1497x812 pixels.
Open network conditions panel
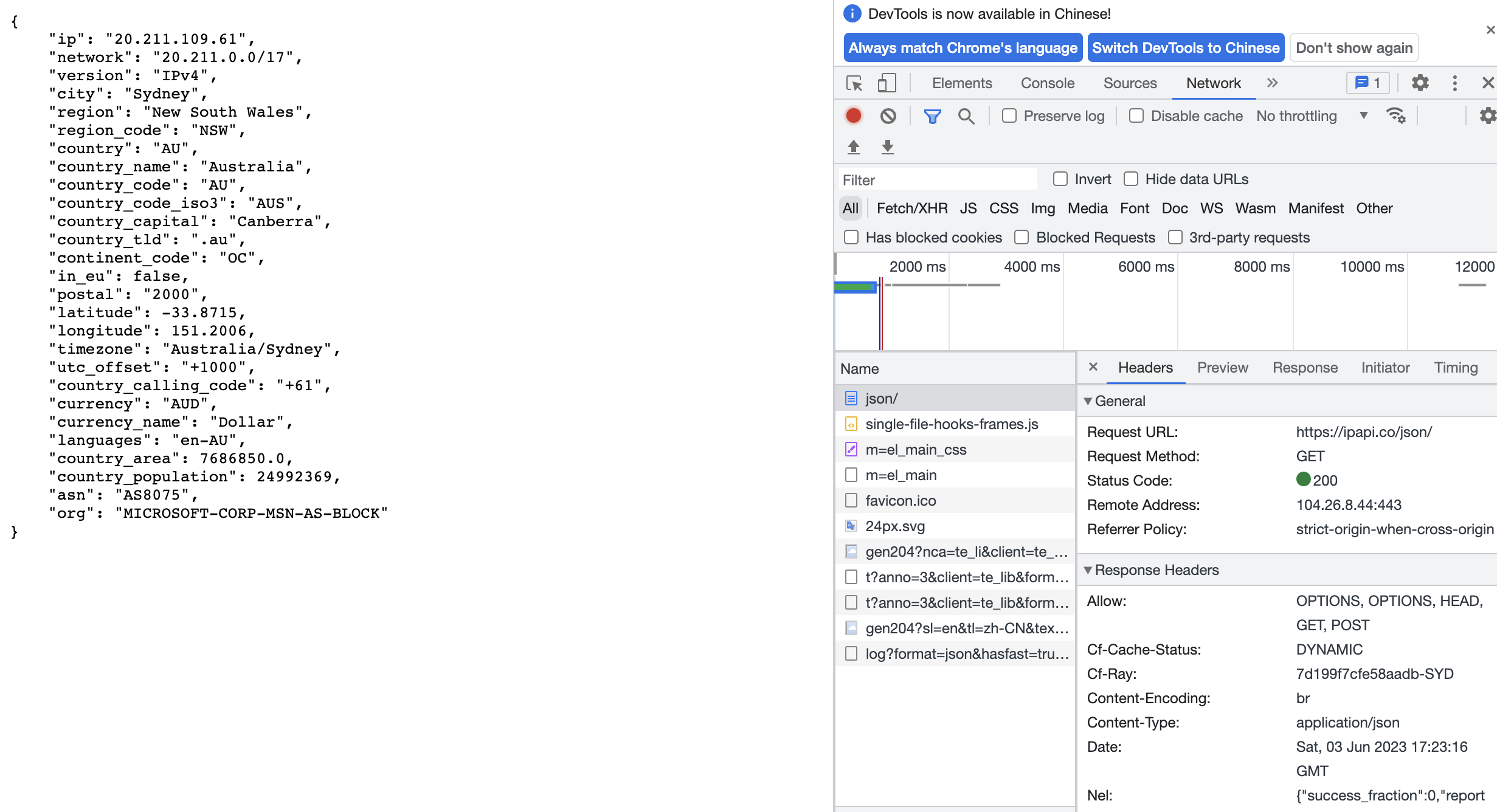1397,115
